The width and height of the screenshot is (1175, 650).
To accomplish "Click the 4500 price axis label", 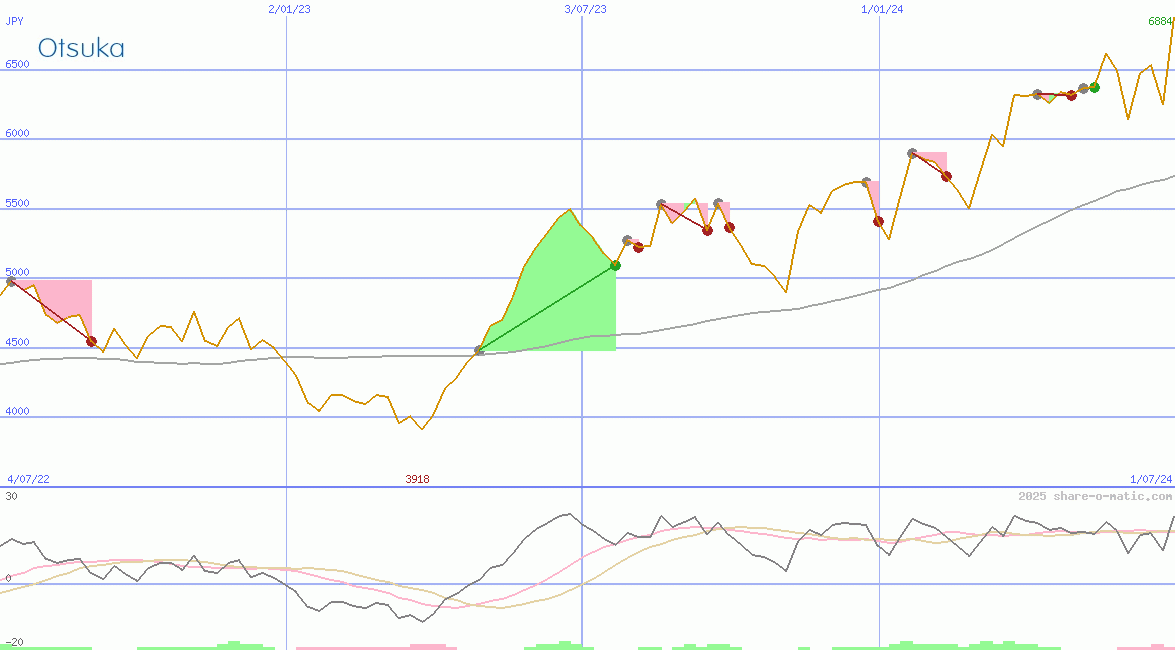I will pyautogui.click(x=17, y=343).
